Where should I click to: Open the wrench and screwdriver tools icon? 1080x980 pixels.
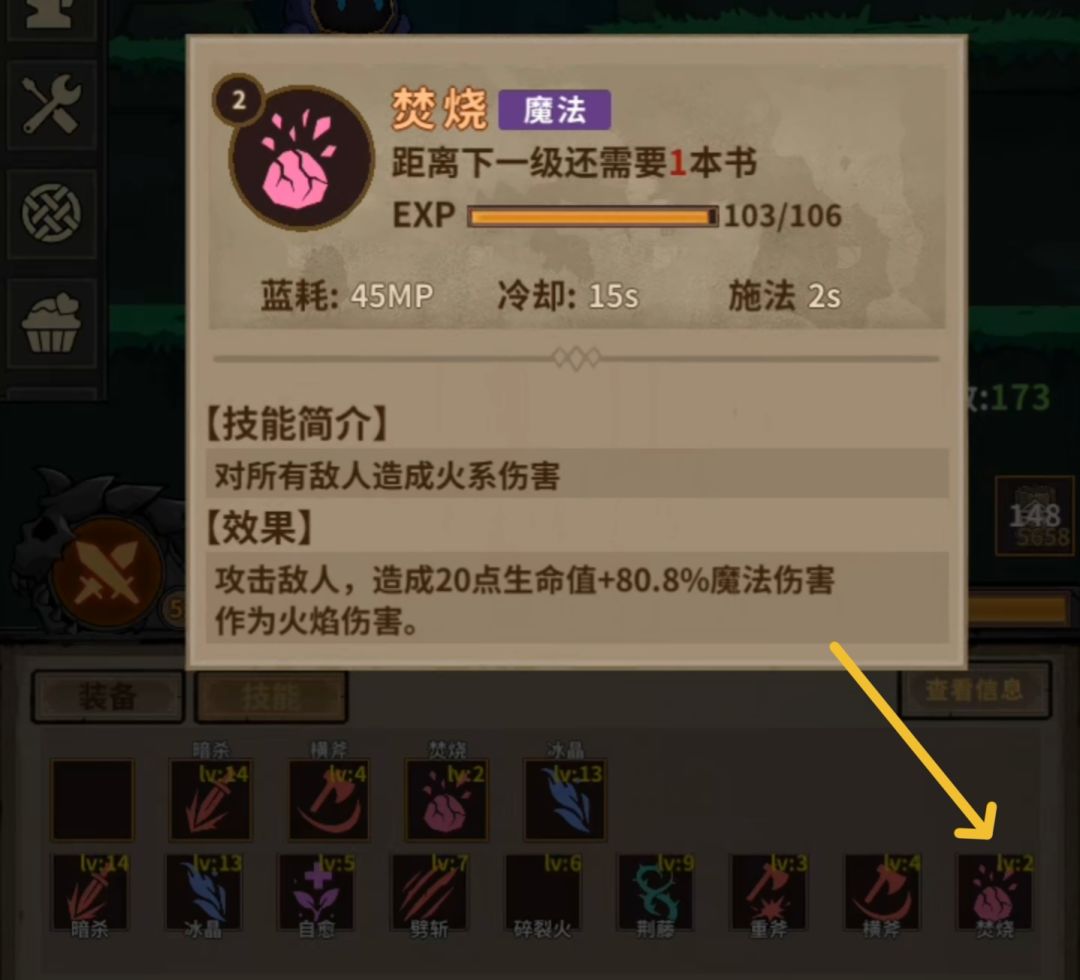[51, 105]
